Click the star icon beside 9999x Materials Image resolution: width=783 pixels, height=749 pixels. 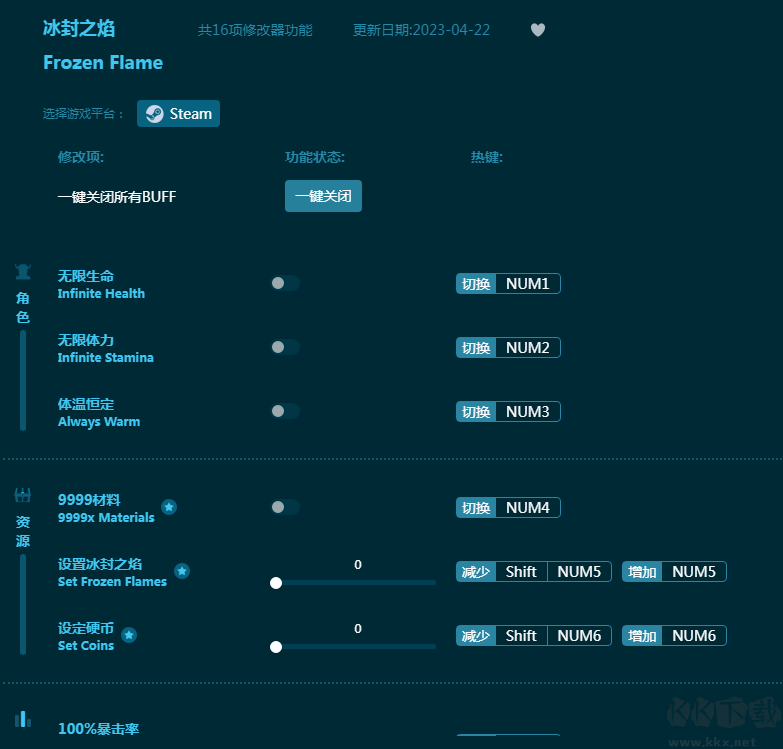[x=169, y=507]
